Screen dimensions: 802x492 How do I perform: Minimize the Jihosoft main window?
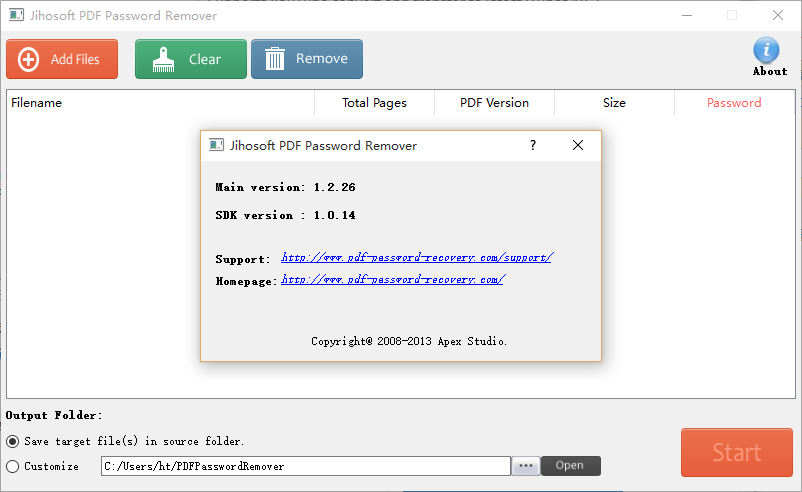coord(686,15)
